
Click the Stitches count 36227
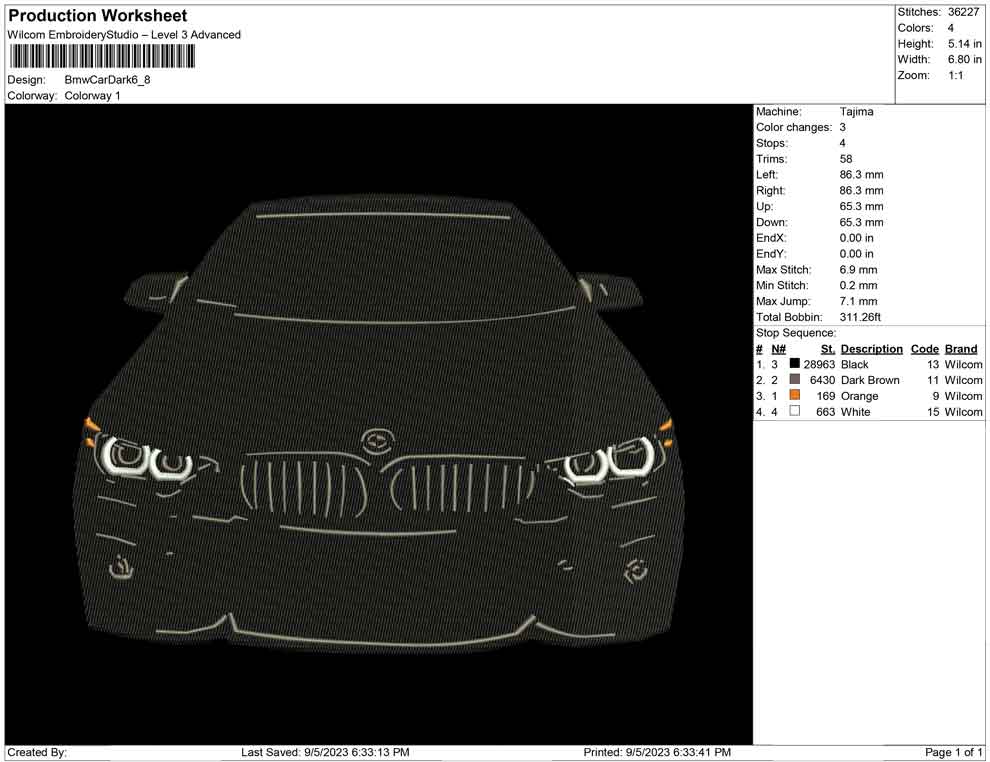click(963, 12)
